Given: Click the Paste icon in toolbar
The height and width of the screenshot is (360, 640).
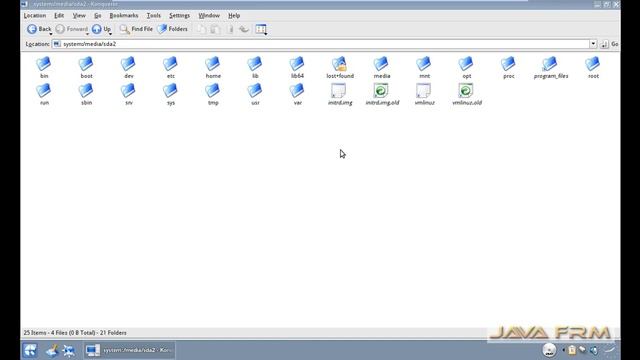Looking at the screenshot, I should tap(216, 29).
